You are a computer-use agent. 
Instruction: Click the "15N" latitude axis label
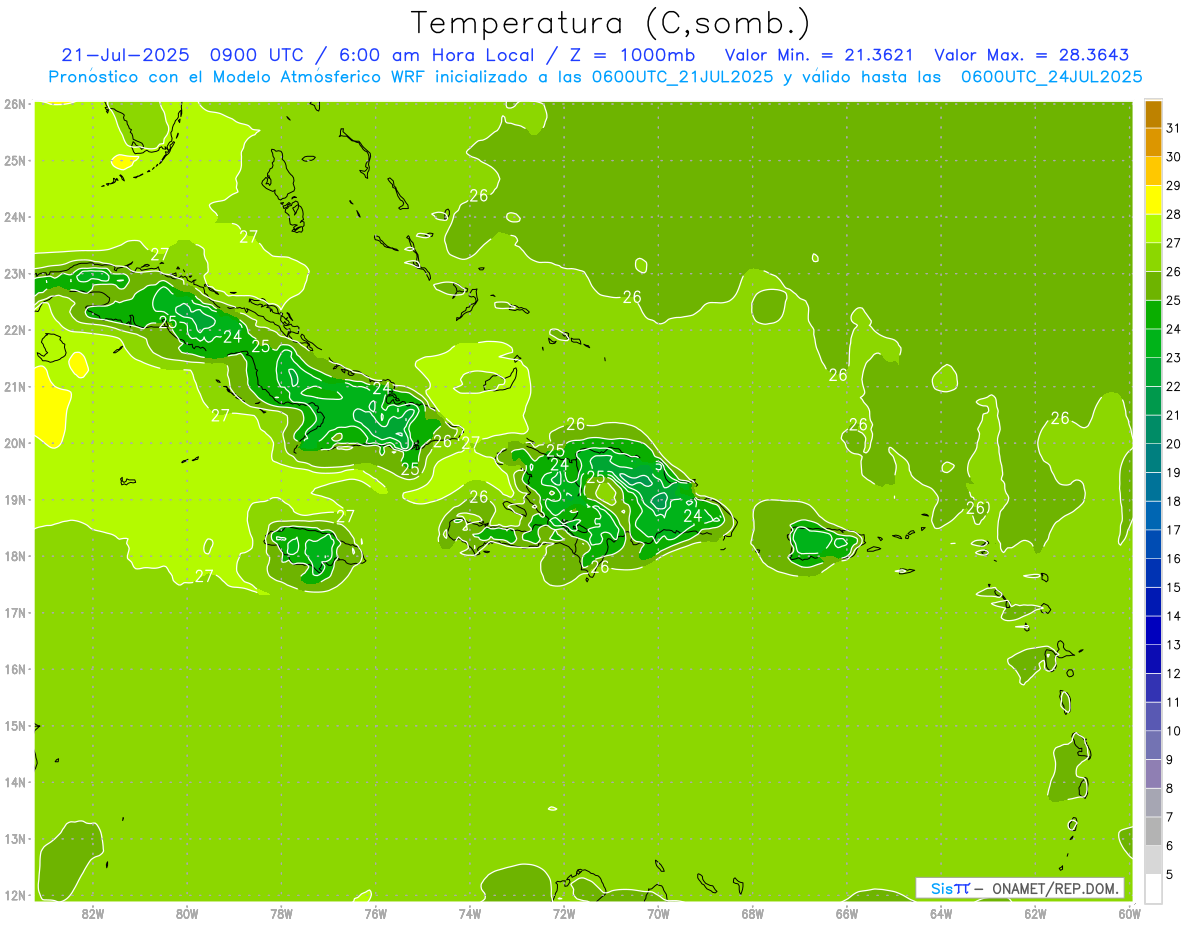point(14,725)
